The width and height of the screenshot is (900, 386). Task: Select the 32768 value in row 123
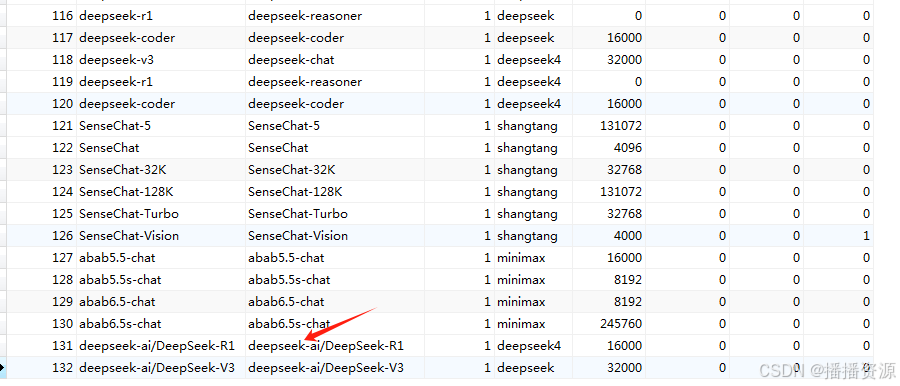[x=624, y=170]
